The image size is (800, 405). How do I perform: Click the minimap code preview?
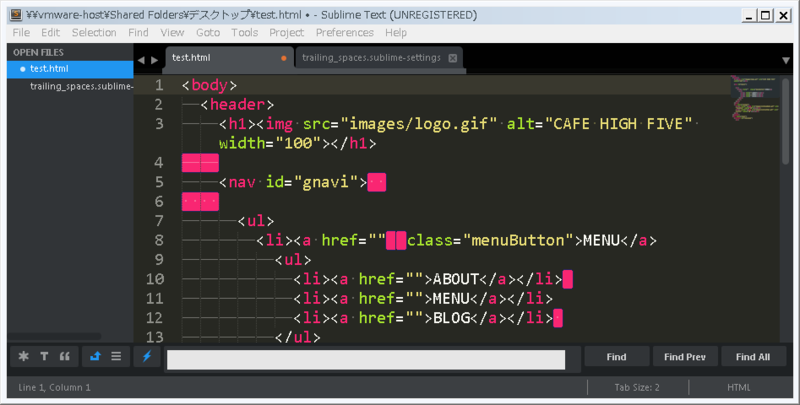pos(755,98)
